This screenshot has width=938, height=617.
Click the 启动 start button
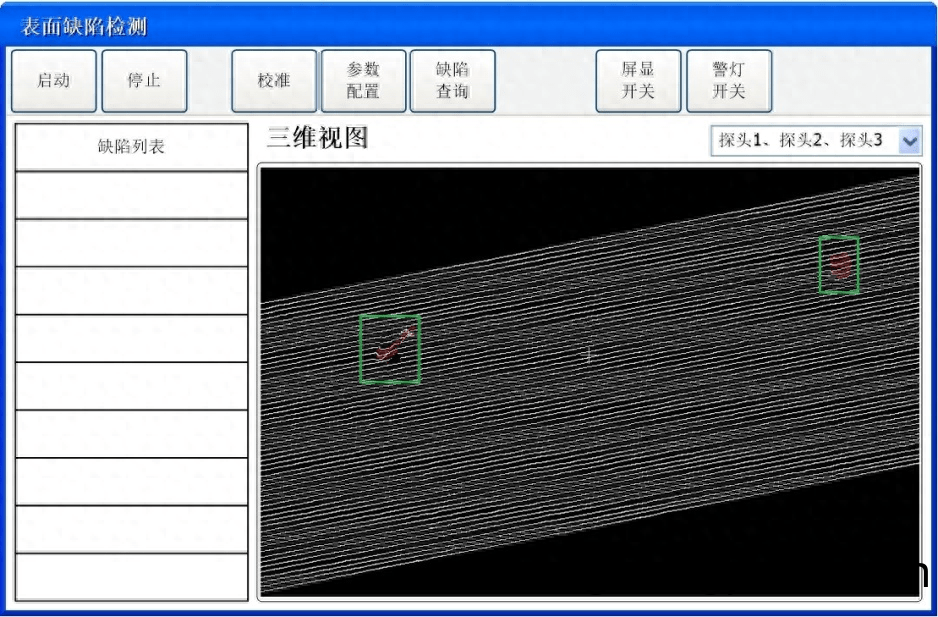[54, 81]
